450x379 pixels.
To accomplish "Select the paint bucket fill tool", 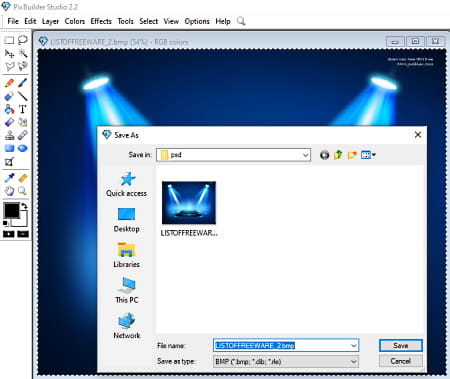I will pos(9,109).
